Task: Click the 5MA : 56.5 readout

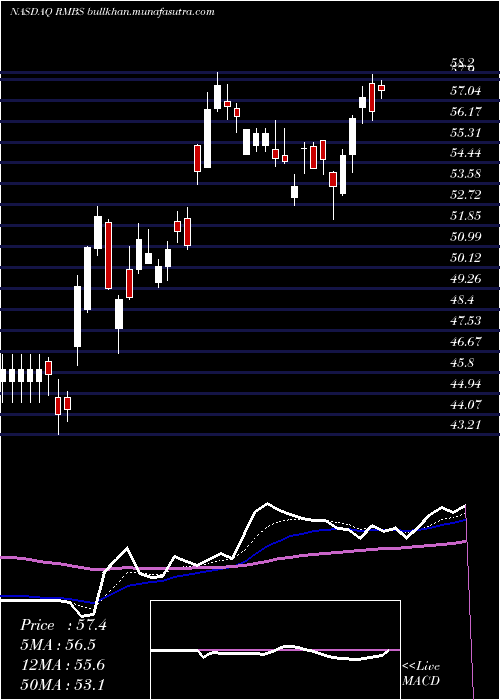Action: (x=58, y=645)
